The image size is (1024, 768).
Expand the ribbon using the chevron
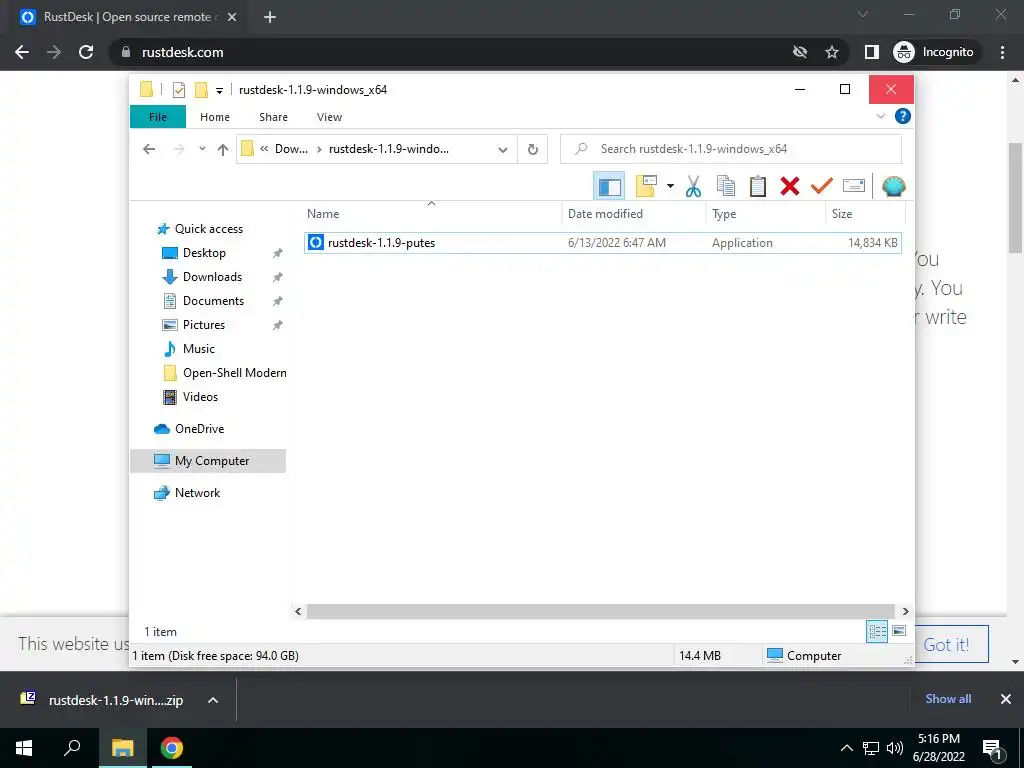click(880, 116)
